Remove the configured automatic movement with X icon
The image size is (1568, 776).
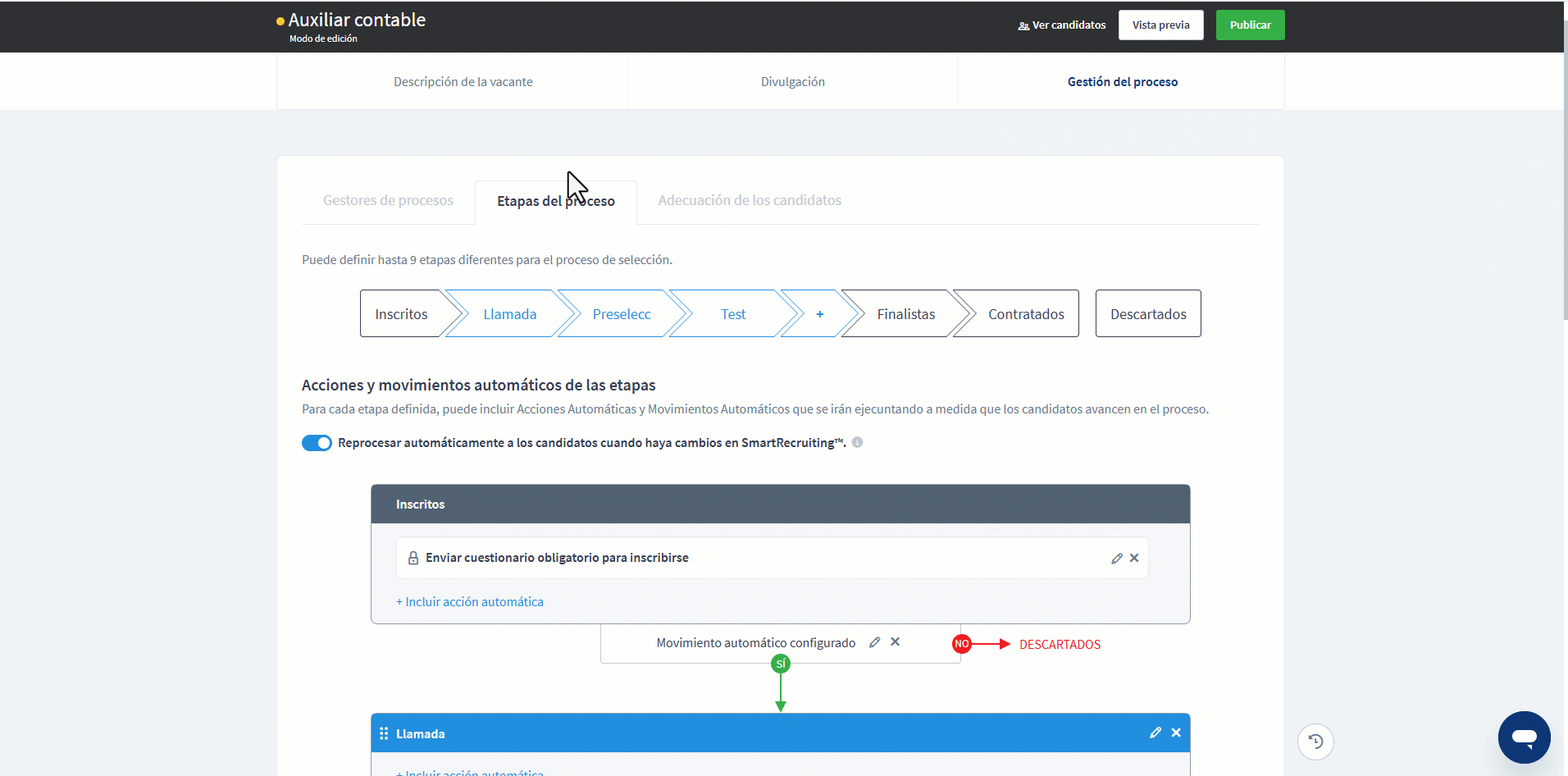click(896, 642)
